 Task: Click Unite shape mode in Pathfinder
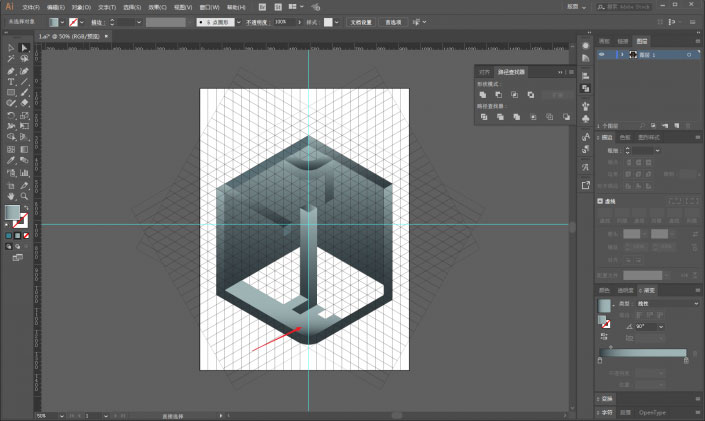coord(483,94)
